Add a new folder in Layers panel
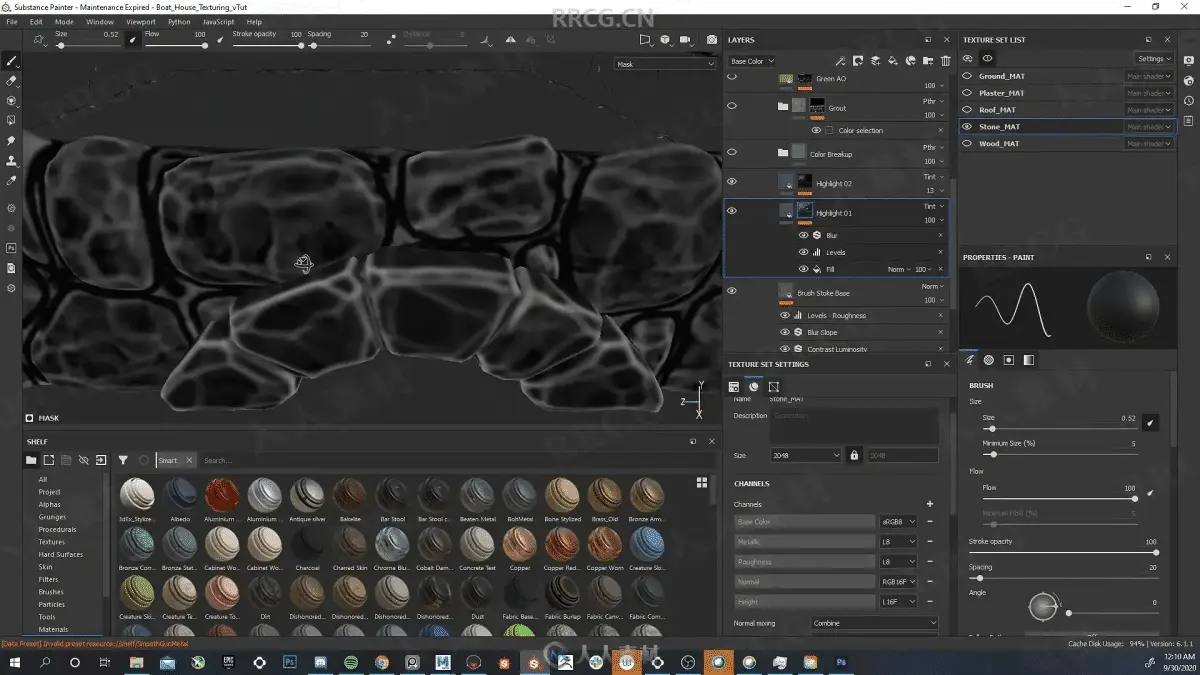Screen dimensions: 1200x675 (927, 61)
